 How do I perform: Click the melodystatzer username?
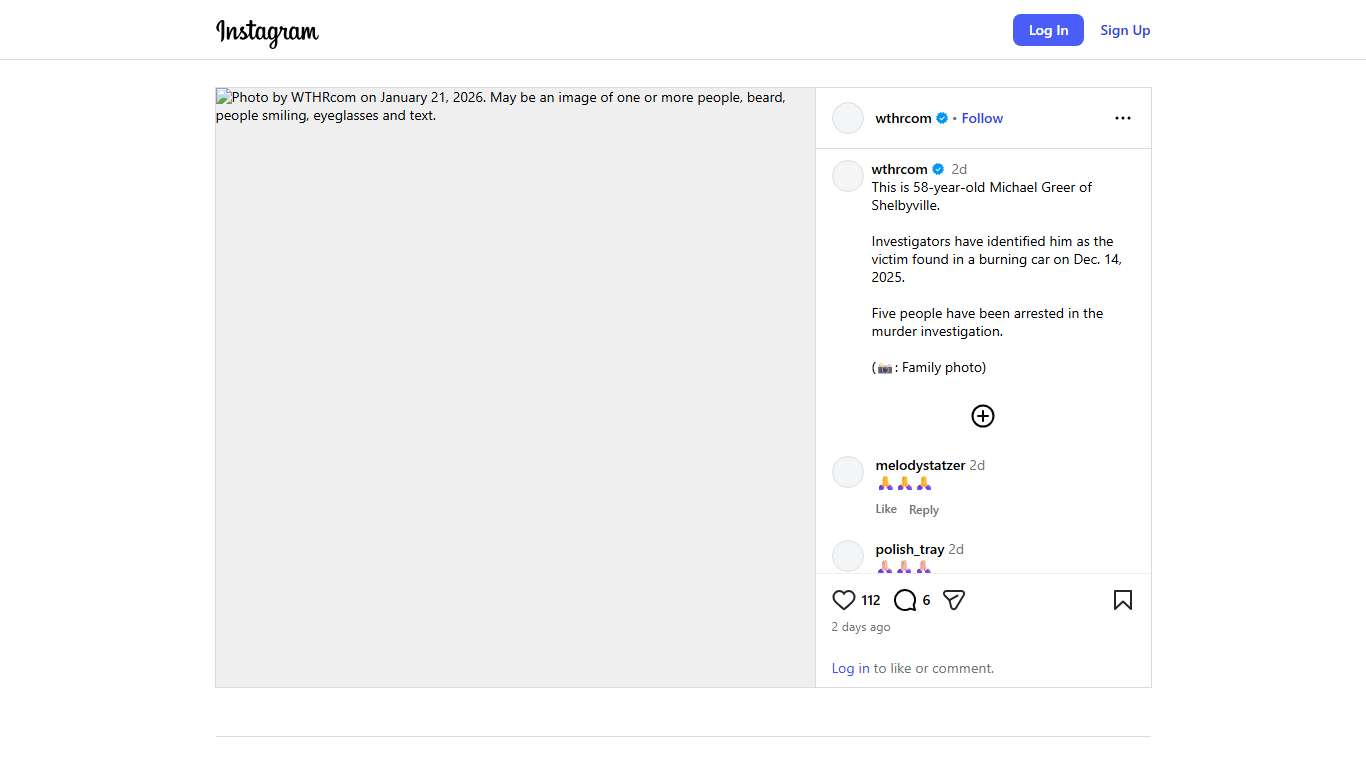(x=920, y=465)
